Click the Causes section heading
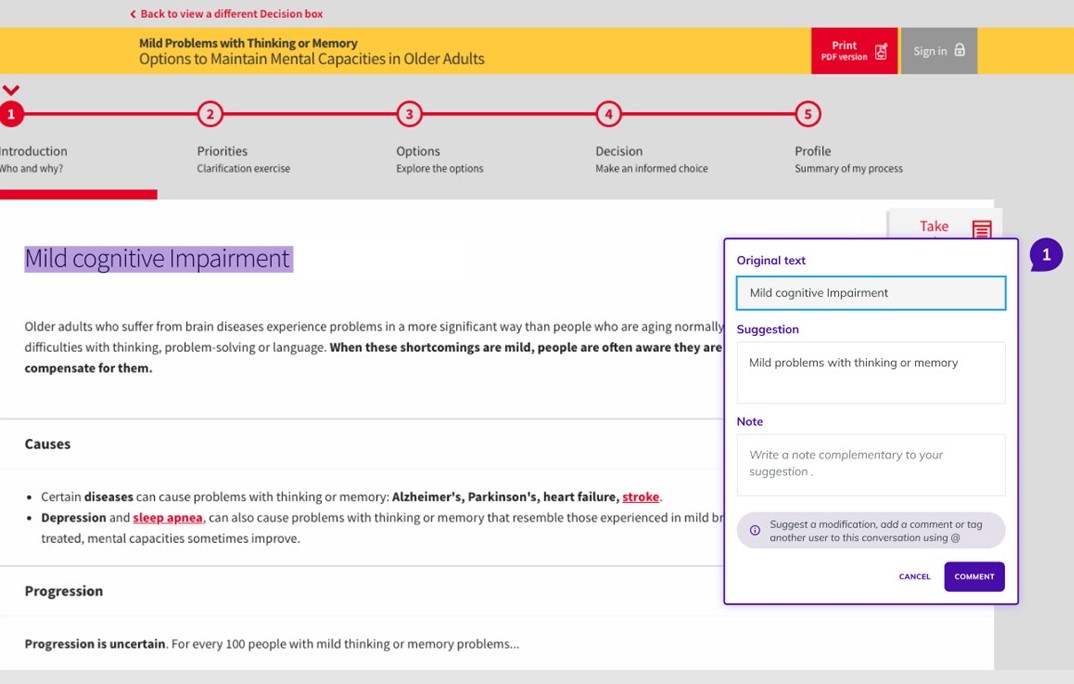 click(47, 444)
